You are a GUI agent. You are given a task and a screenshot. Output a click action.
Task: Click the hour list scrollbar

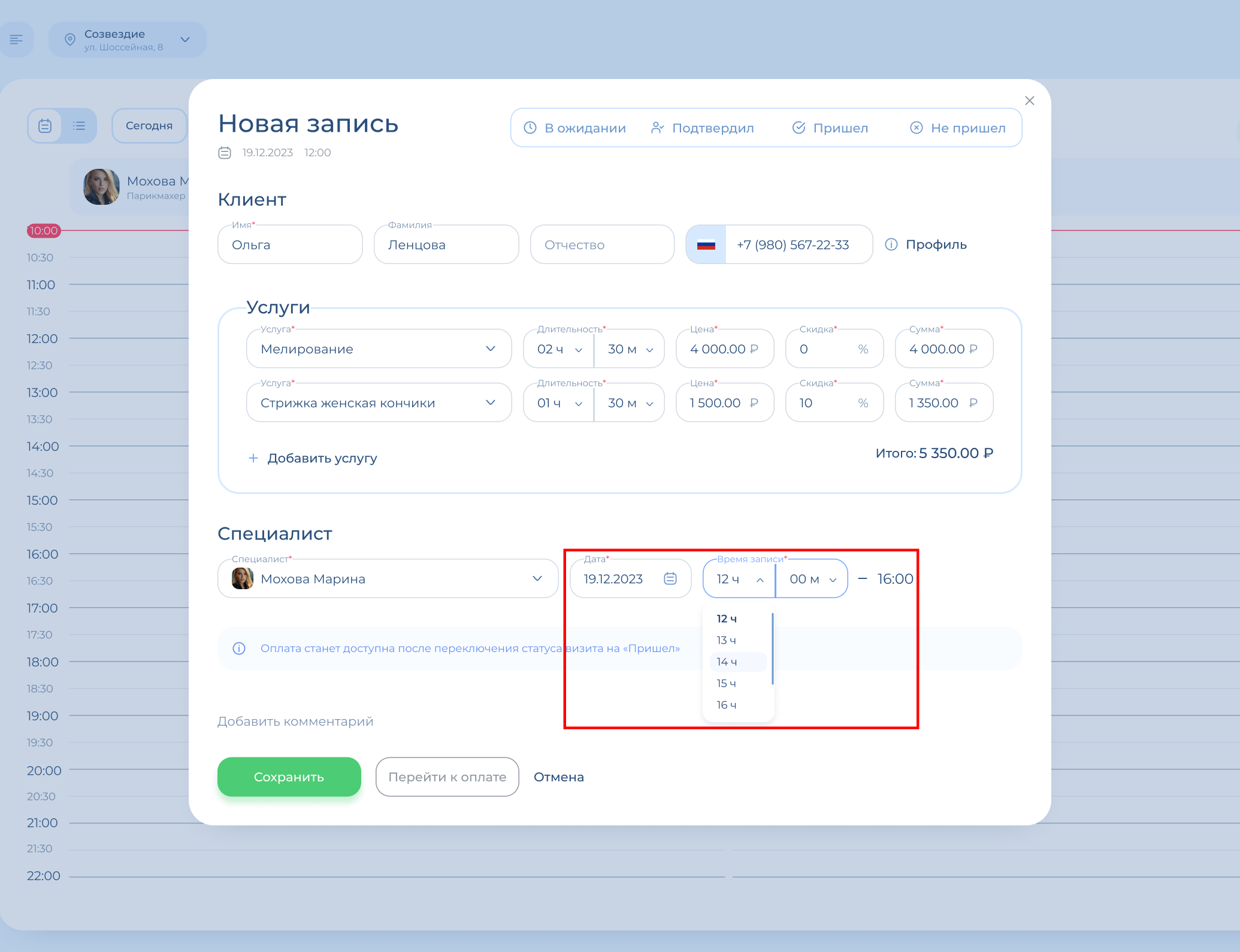point(773,648)
